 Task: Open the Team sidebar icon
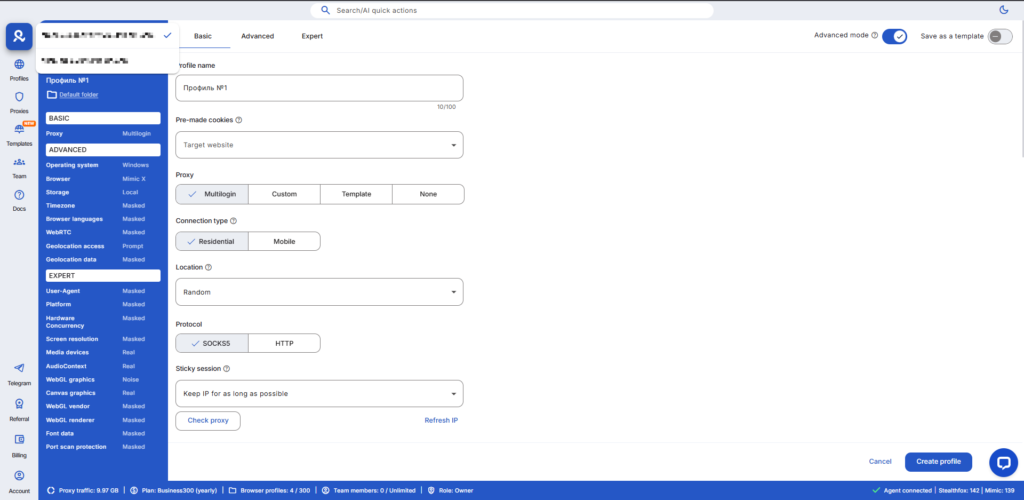coord(19,166)
